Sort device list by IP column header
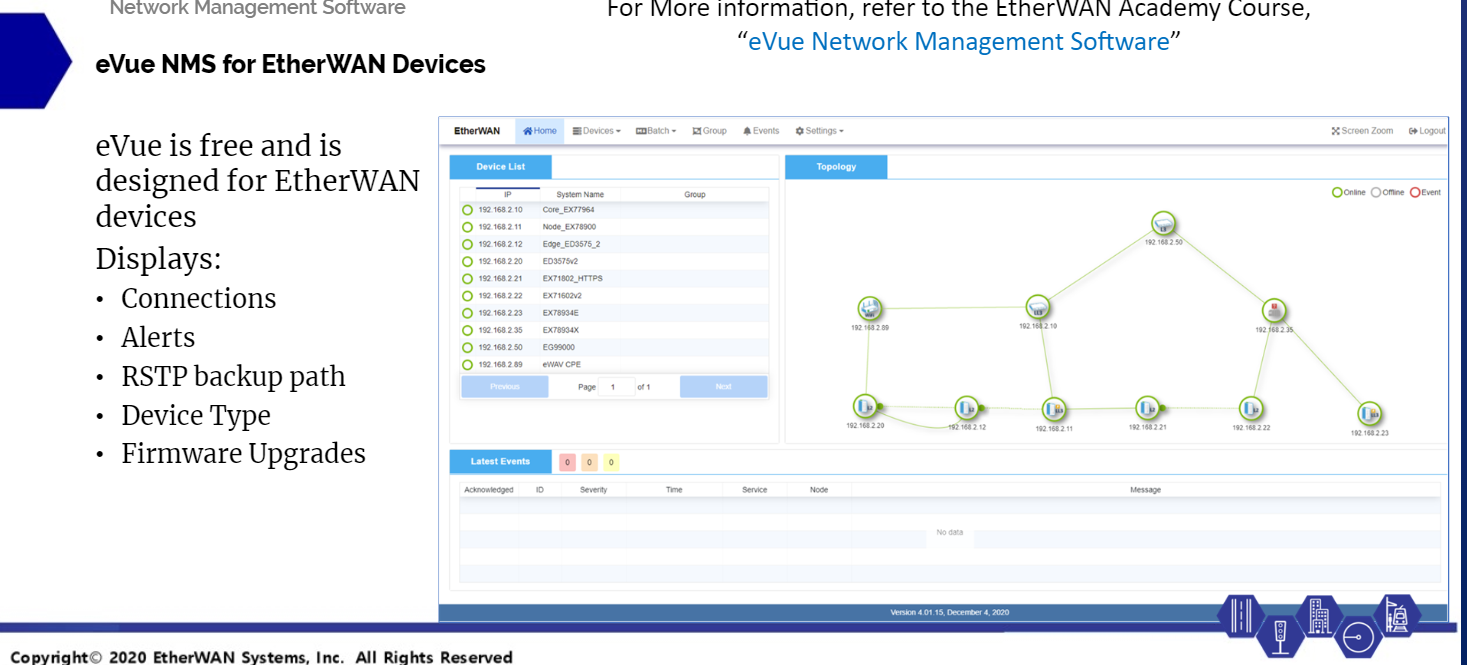 click(x=508, y=194)
